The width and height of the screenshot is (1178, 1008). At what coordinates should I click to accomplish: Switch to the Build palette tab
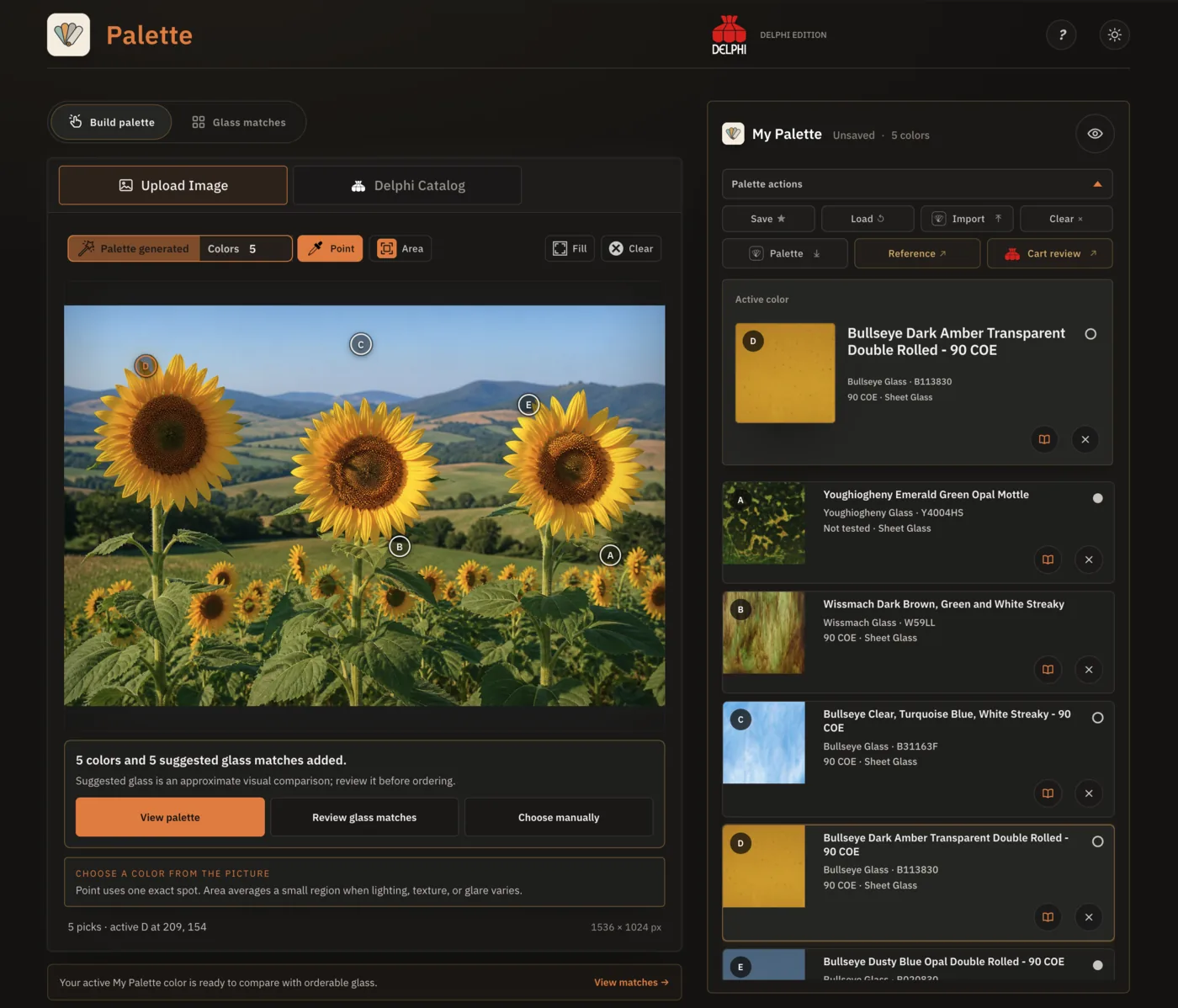pyautogui.click(x=111, y=122)
